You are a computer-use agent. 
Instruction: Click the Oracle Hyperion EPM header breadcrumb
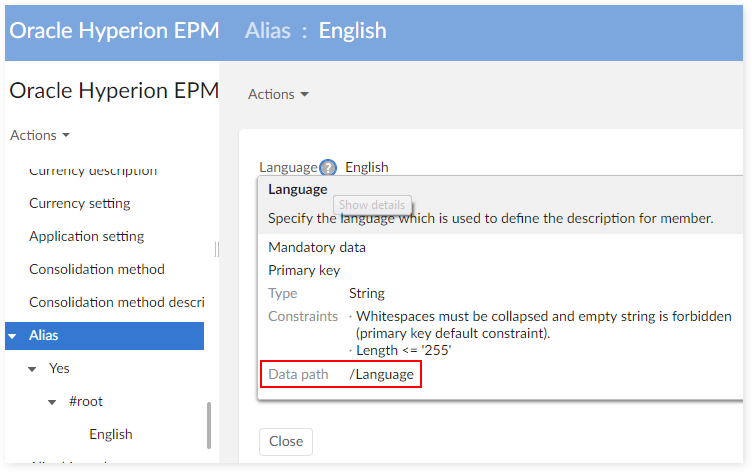(x=114, y=31)
